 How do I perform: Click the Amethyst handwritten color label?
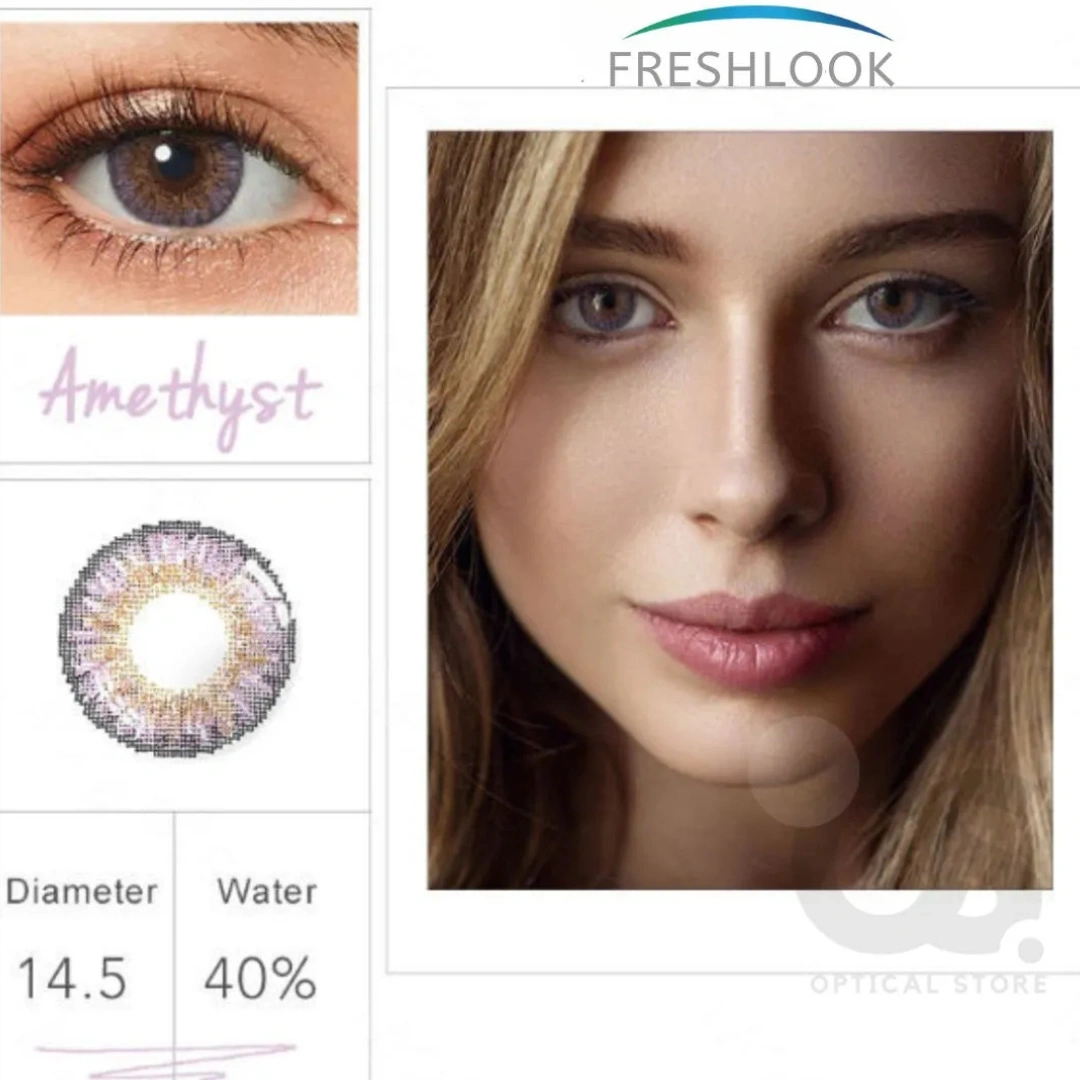tap(180, 396)
